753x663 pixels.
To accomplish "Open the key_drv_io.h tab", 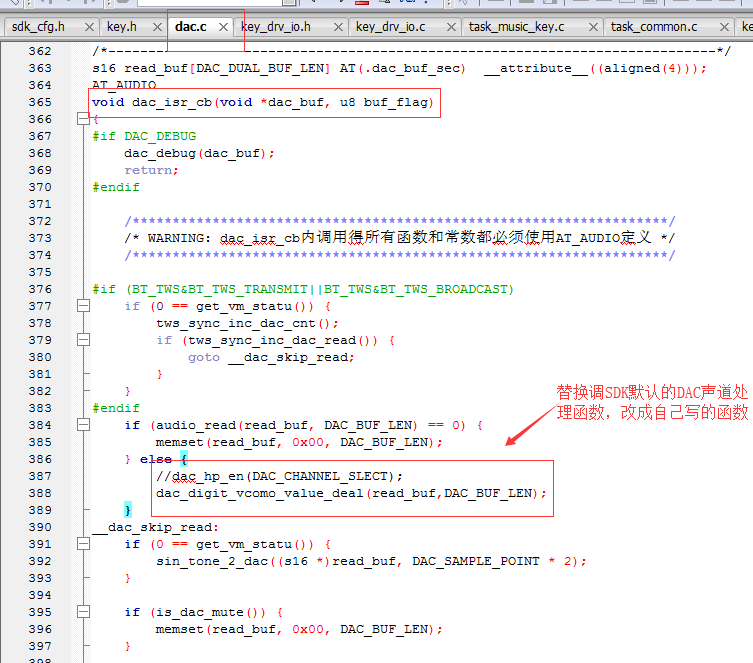I will (x=276, y=27).
